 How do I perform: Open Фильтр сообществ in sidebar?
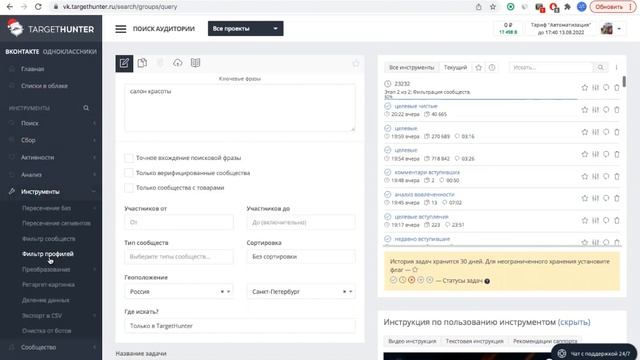pos(49,239)
